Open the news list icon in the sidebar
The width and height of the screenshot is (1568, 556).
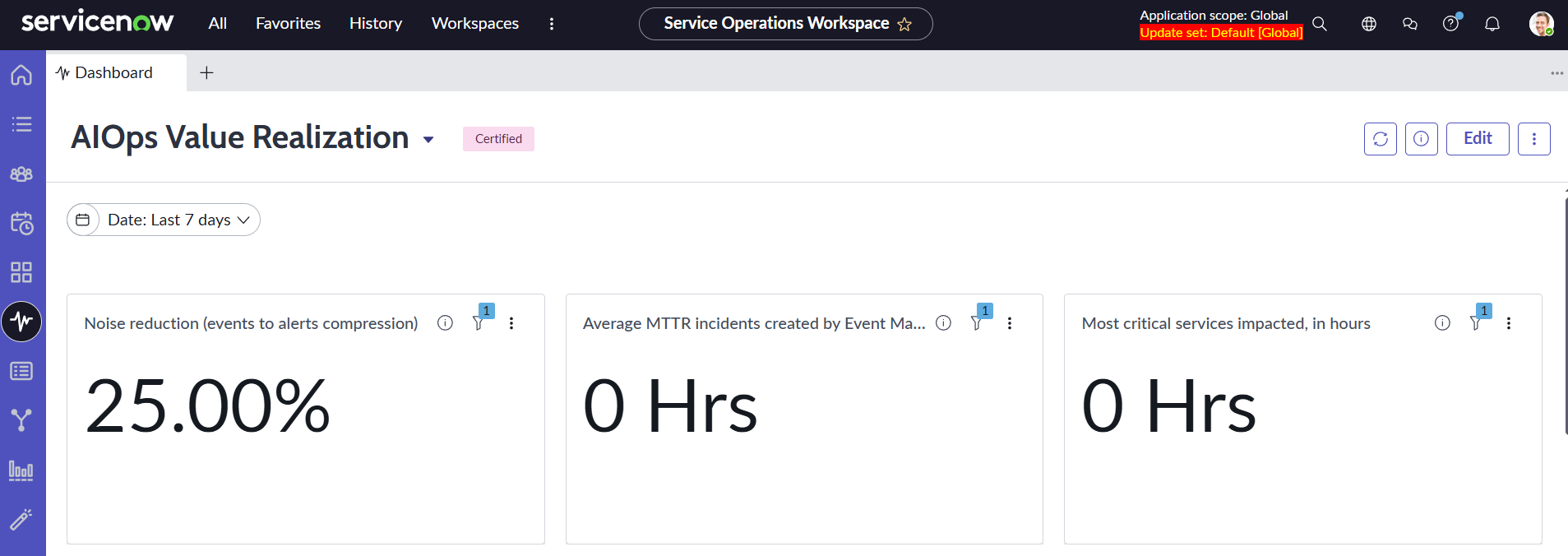click(21, 371)
